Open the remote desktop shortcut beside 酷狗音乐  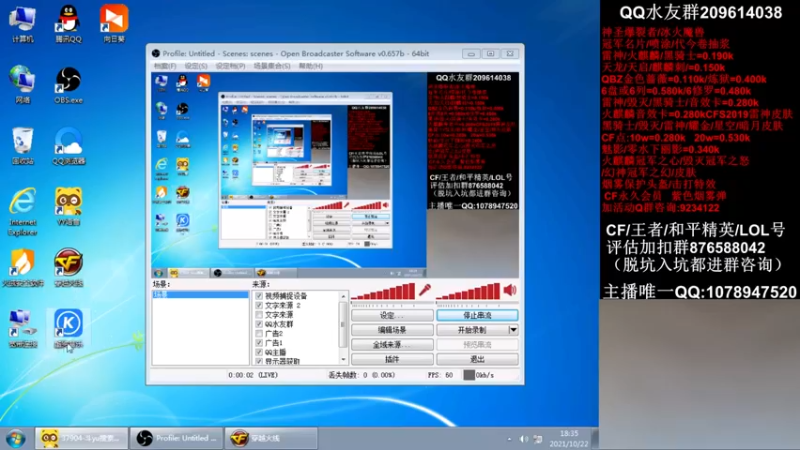pyautogui.click(x=22, y=329)
